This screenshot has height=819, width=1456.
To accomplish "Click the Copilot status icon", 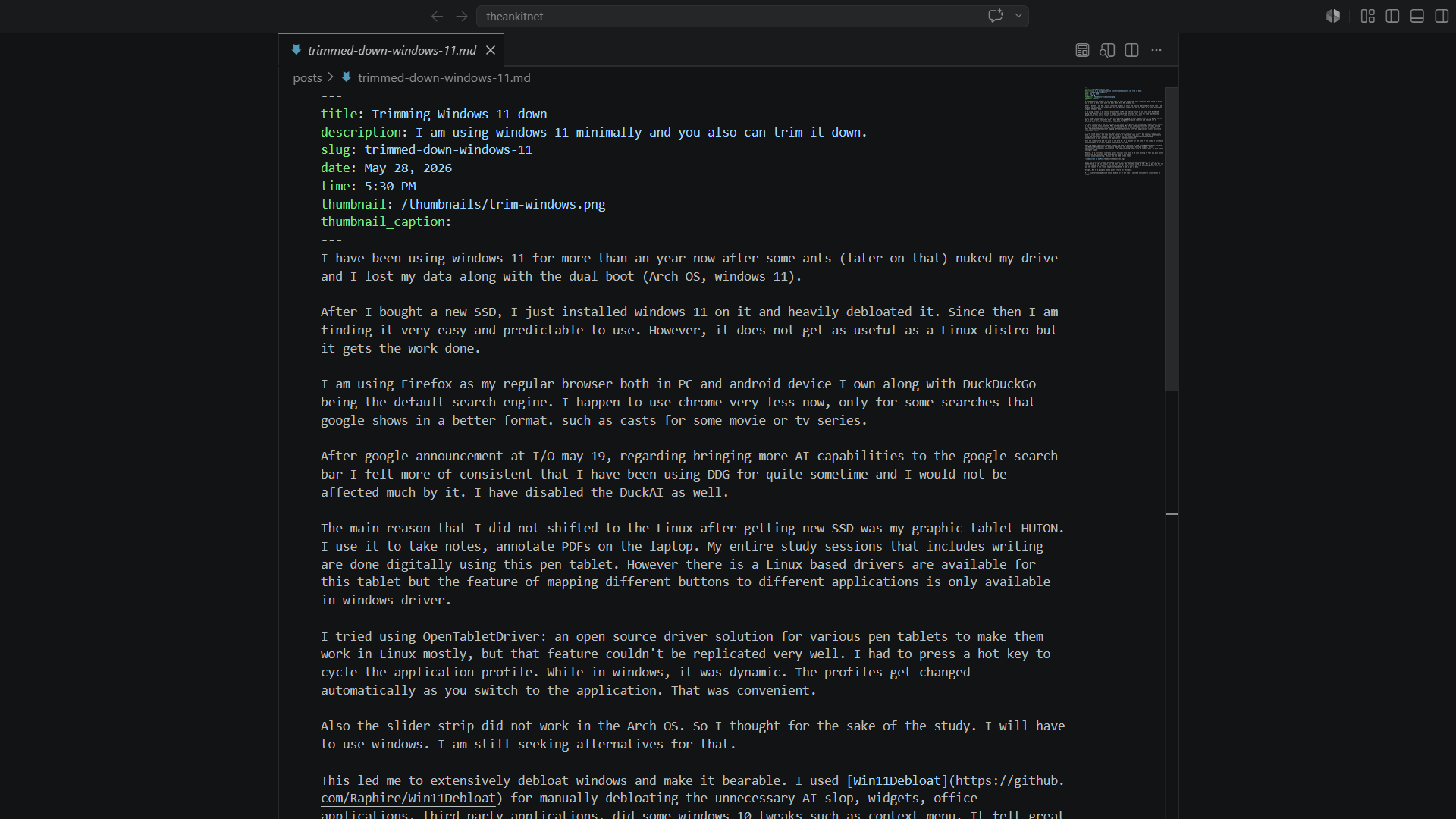I will [1333, 16].
